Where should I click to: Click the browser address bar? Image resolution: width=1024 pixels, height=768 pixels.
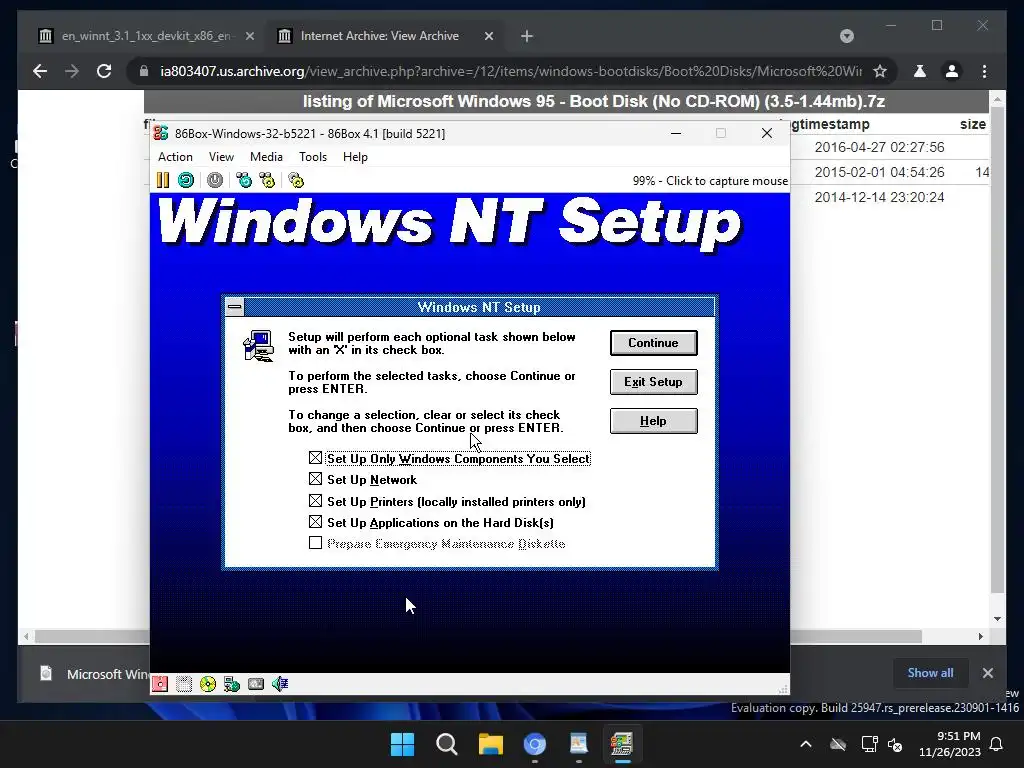pyautogui.click(x=509, y=71)
